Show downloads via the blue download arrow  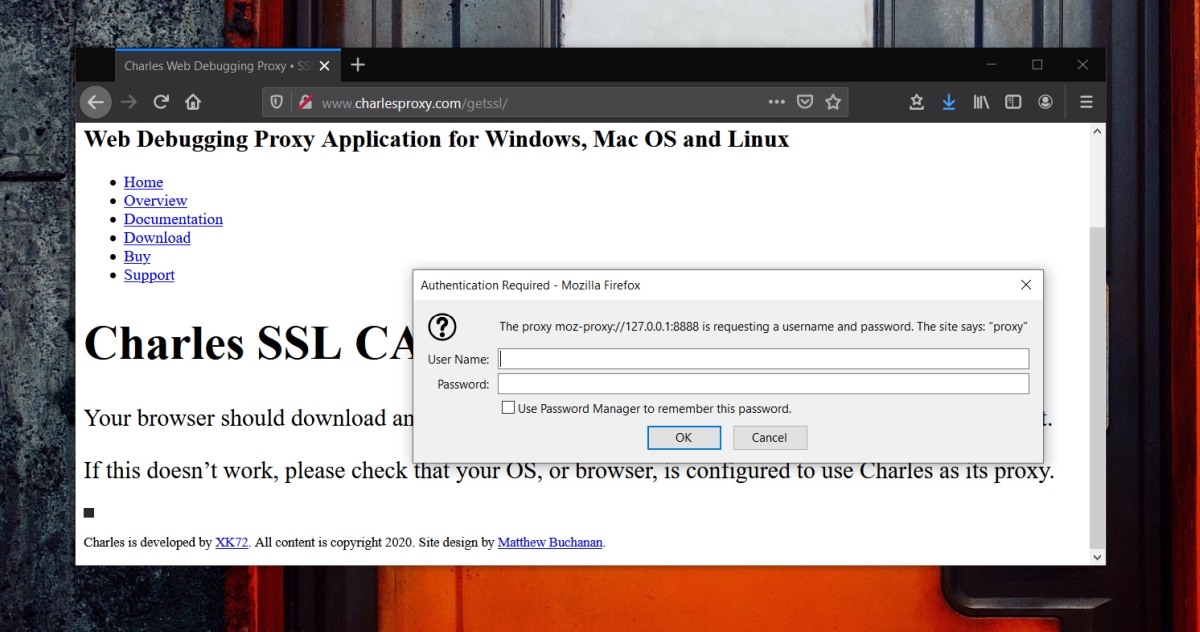point(948,101)
